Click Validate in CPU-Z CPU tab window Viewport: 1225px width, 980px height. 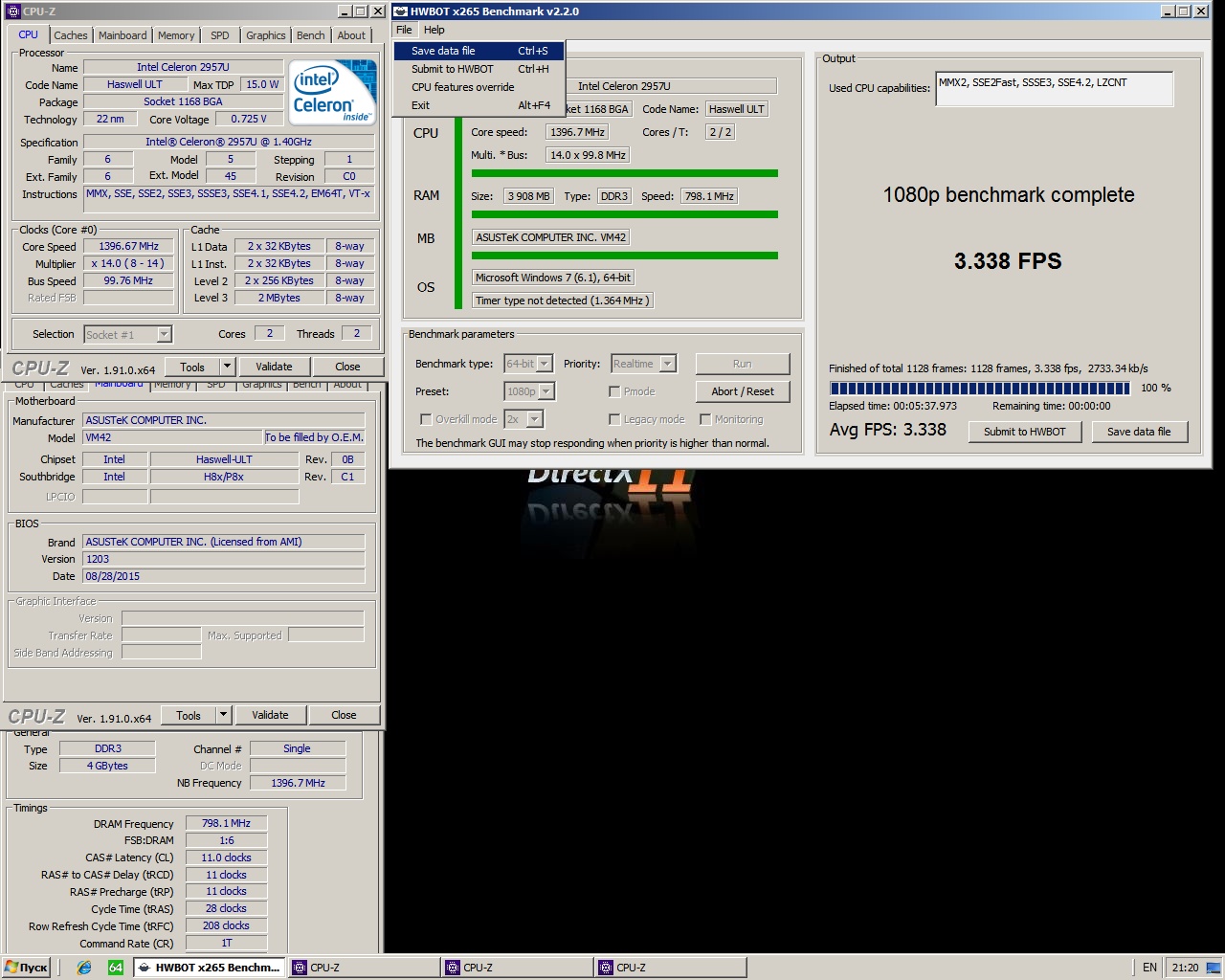coord(274,367)
